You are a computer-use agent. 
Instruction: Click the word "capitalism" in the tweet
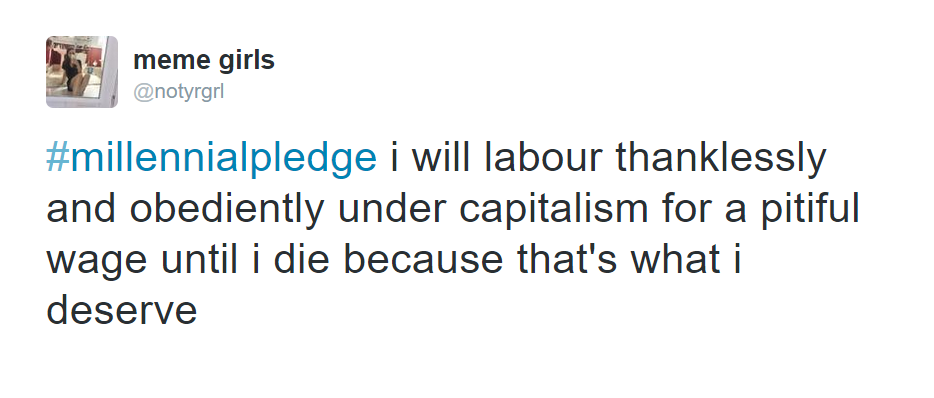tap(553, 210)
